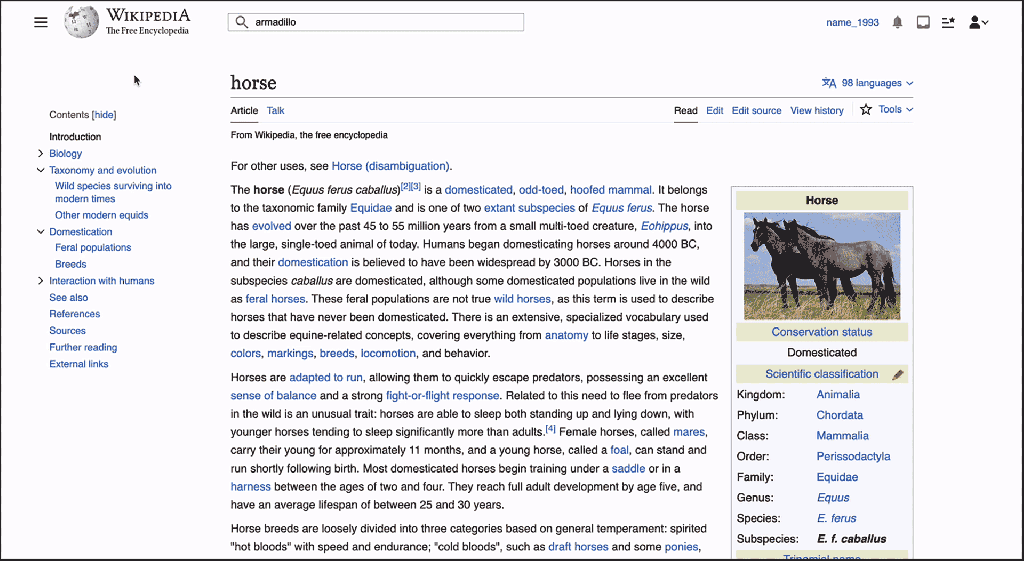The image size is (1024, 561).
Task: Hide the Contents sidebar
Action: [x=105, y=115]
